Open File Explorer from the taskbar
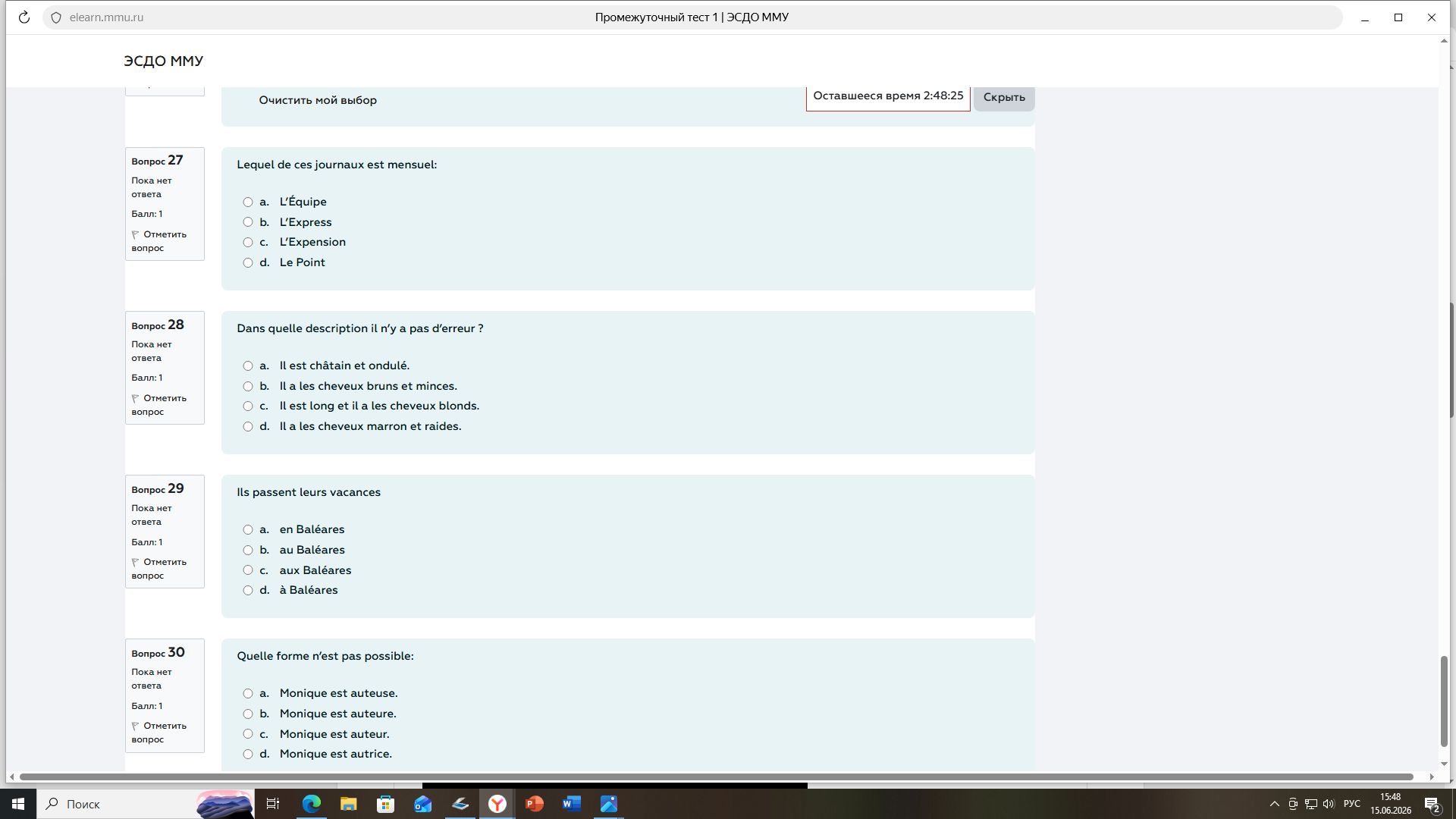The height and width of the screenshot is (819, 1456). click(x=349, y=804)
